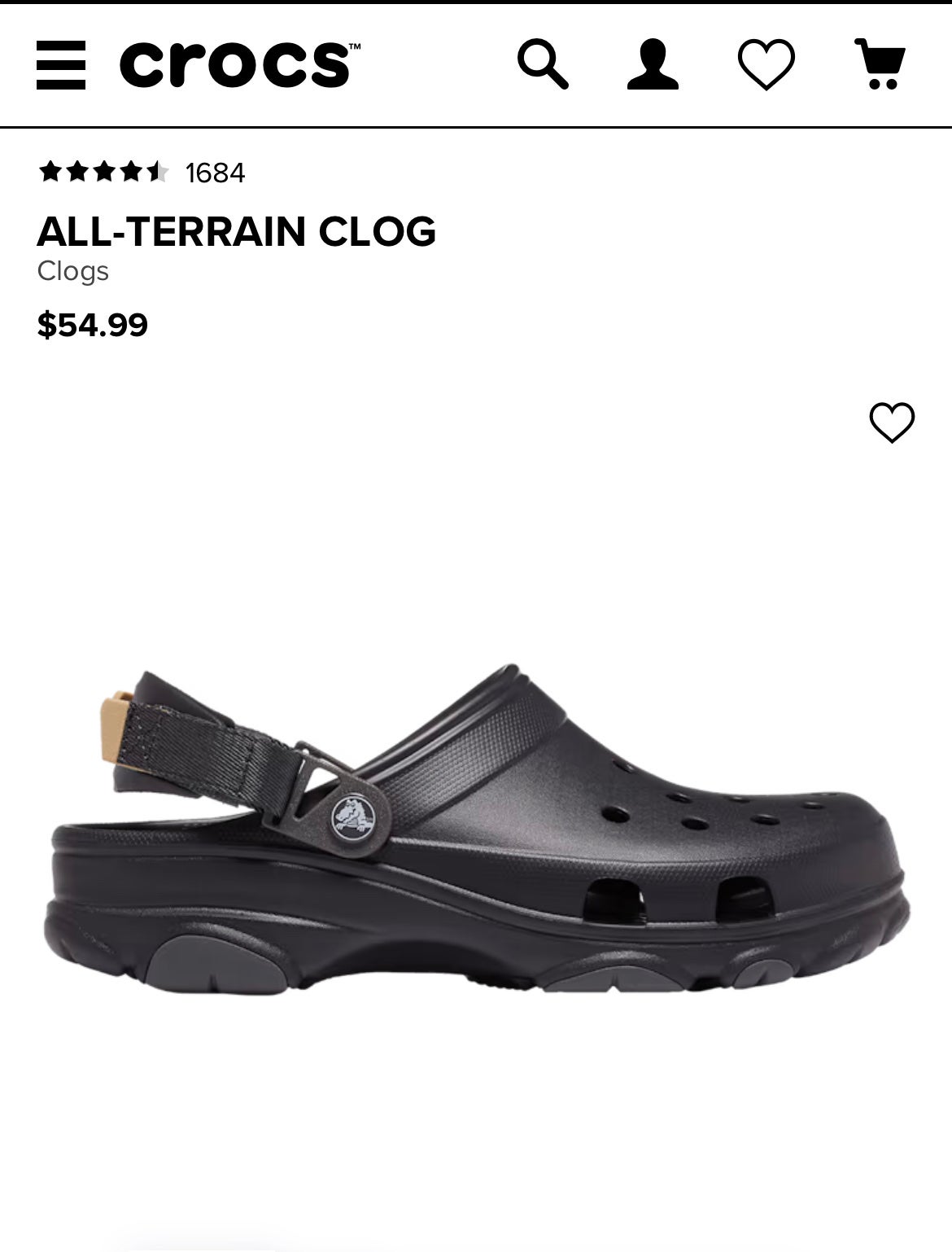
Task: Click the first star in rating
Action: pos(50,172)
